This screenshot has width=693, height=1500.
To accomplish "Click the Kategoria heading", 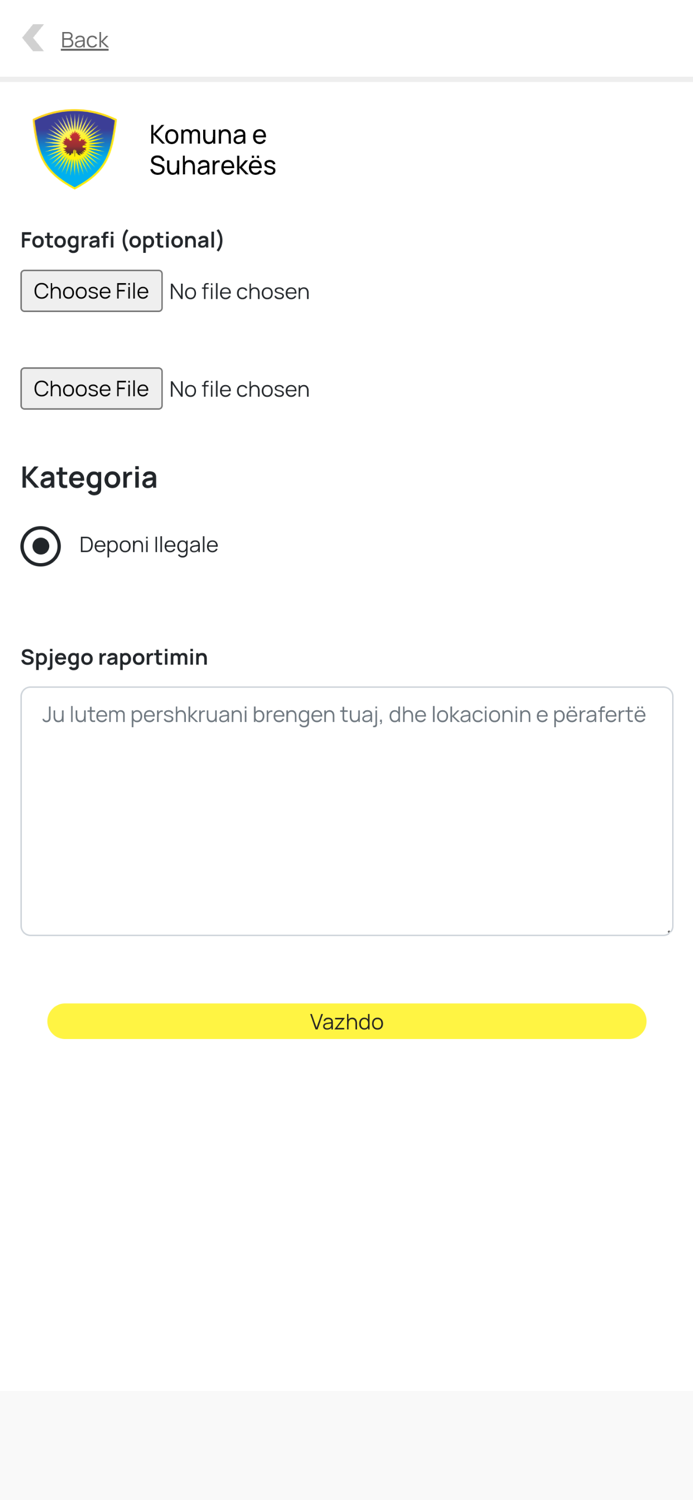I will [88, 478].
